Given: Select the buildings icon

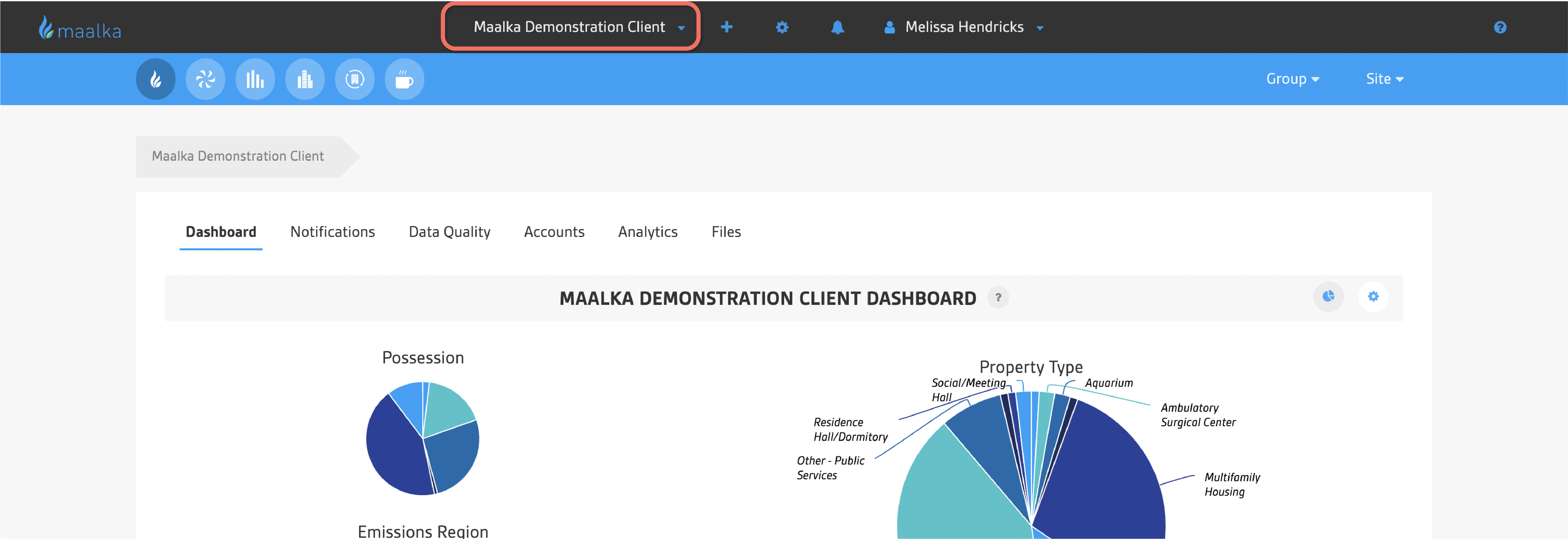Looking at the screenshot, I should [x=305, y=79].
